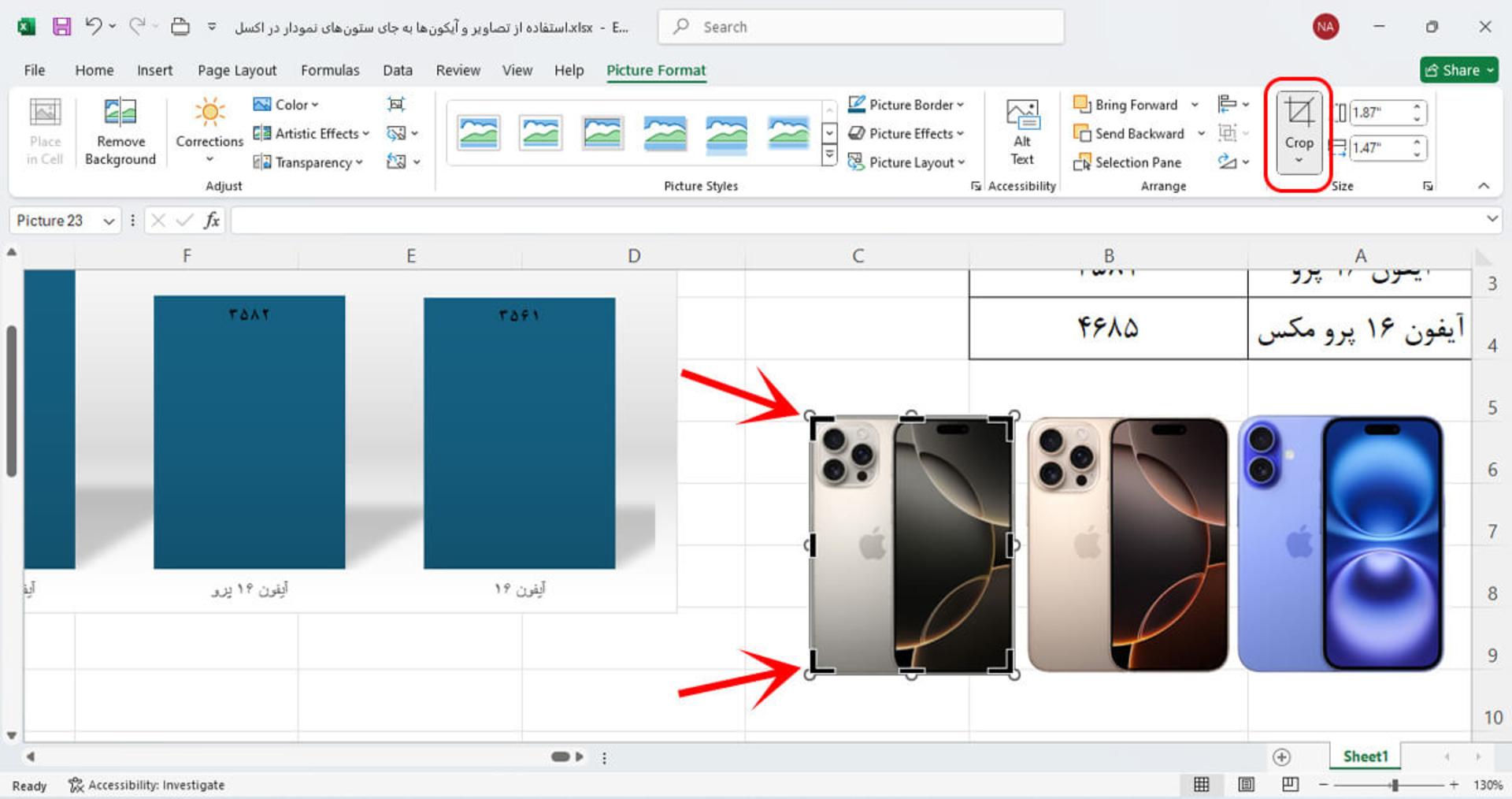Switch to Page Layout view in status bar
The image size is (1512, 799).
click(1246, 785)
